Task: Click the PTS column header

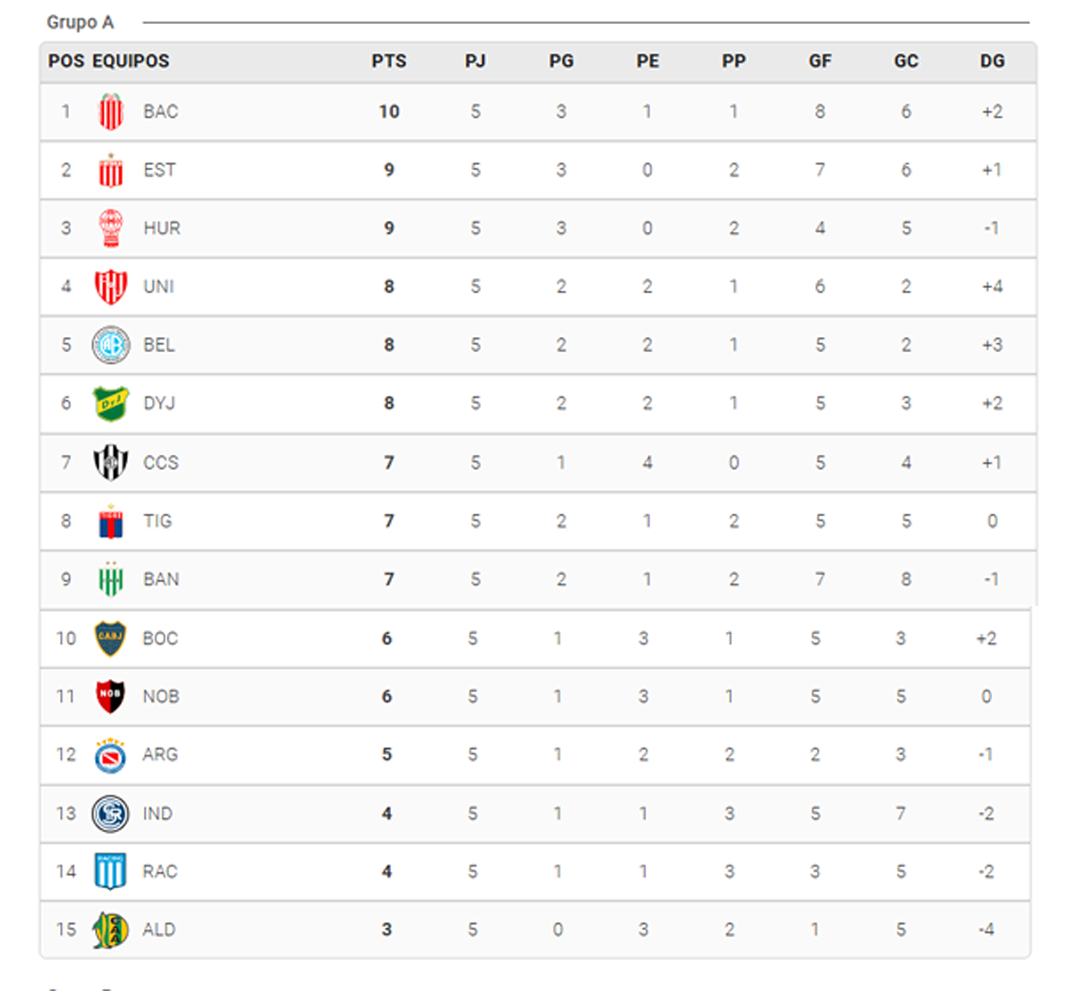Action: pyautogui.click(x=389, y=61)
